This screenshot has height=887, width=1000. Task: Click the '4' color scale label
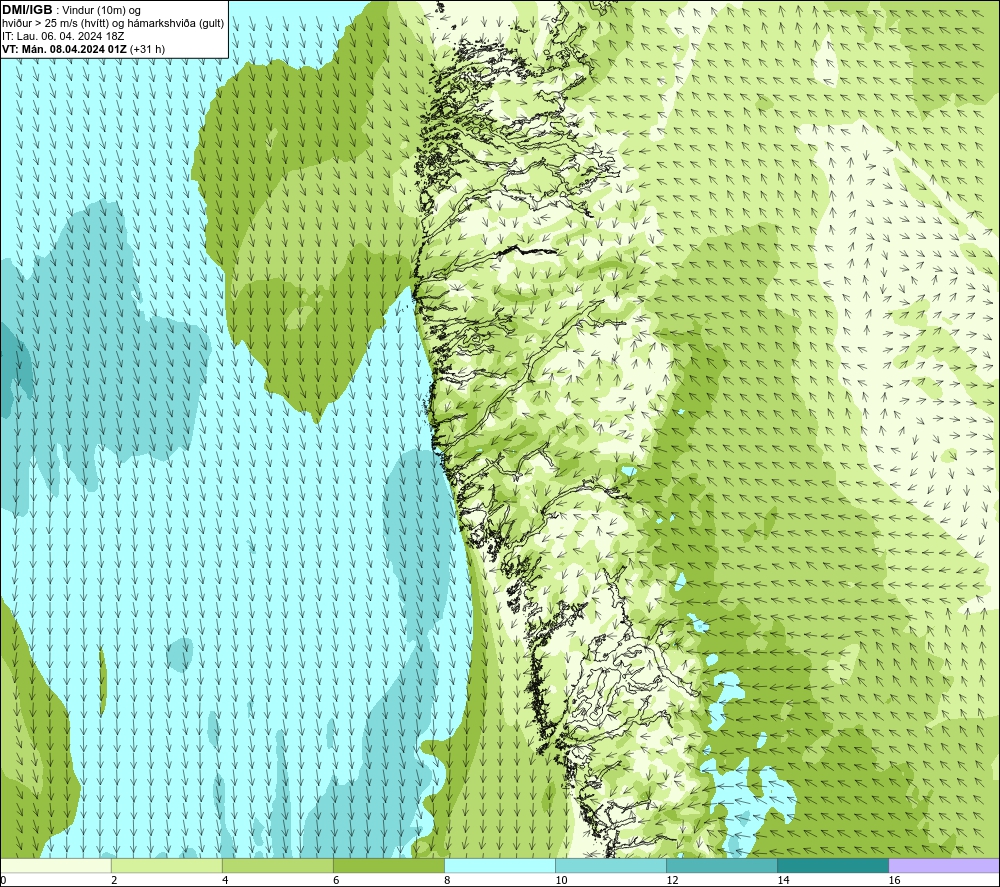[x=225, y=881]
